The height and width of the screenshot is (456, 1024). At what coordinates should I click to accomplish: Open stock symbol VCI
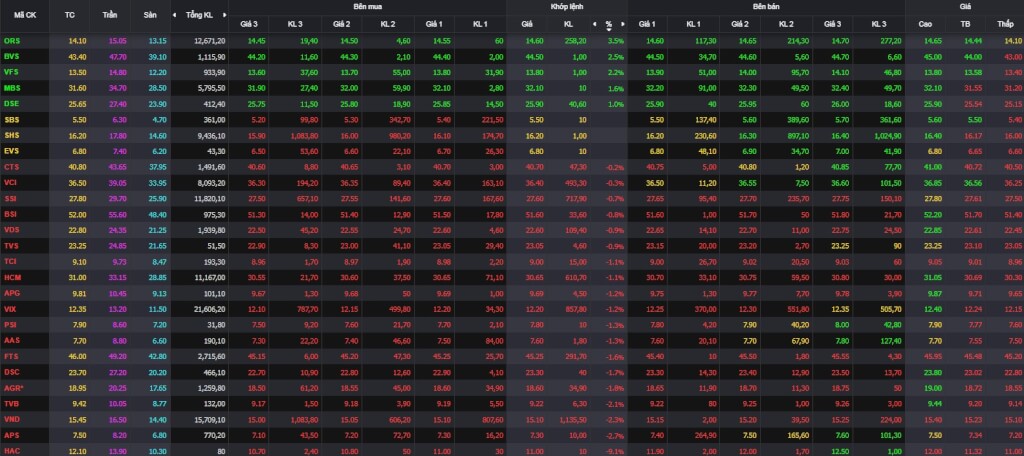click(11, 182)
